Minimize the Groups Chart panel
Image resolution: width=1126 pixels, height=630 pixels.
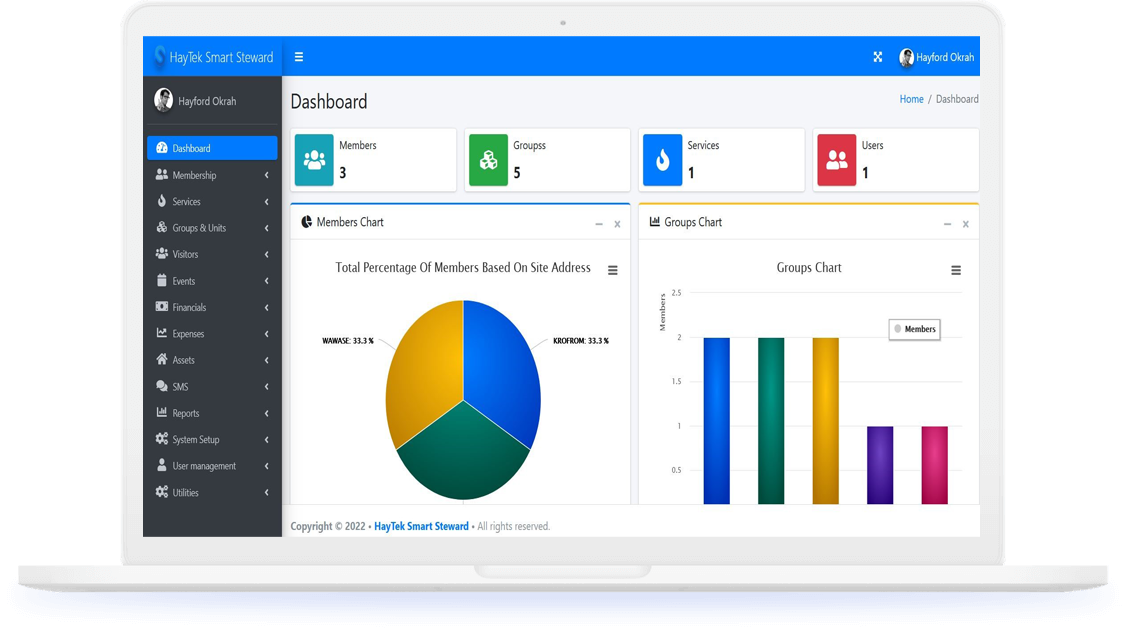(x=947, y=224)
